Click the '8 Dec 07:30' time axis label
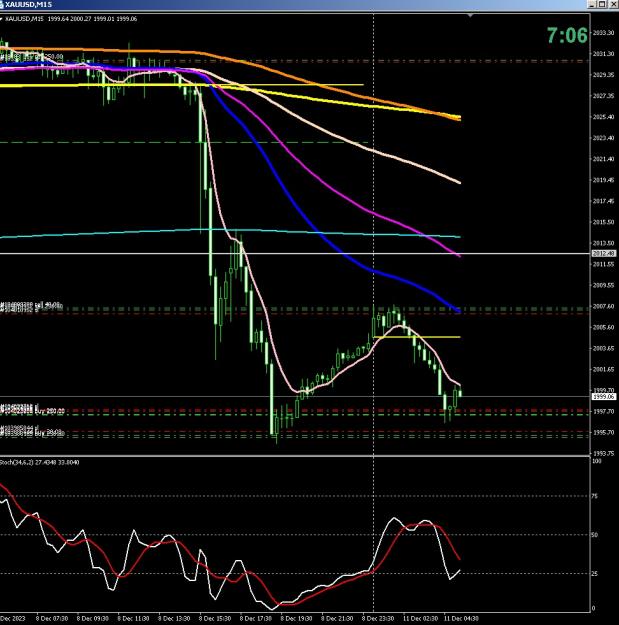Image resolution: width=619 pixels, height=625 pixels. [52, 619]
